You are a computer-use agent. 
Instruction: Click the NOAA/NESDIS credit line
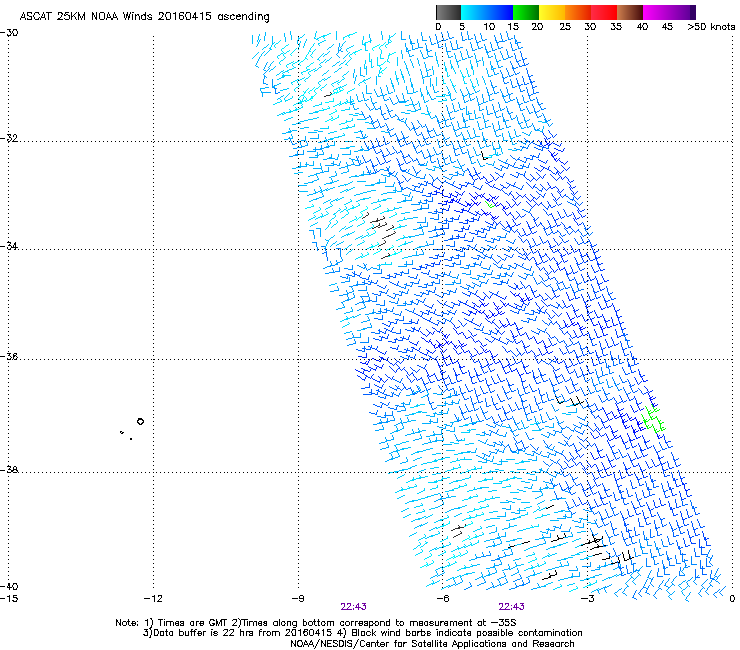[x=432, y=644]
